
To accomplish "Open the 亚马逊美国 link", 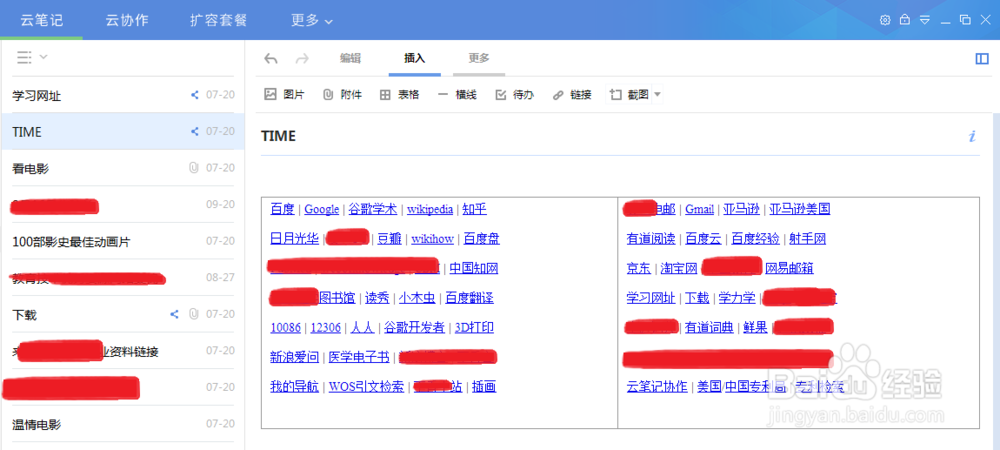I will tap(800, 208).
